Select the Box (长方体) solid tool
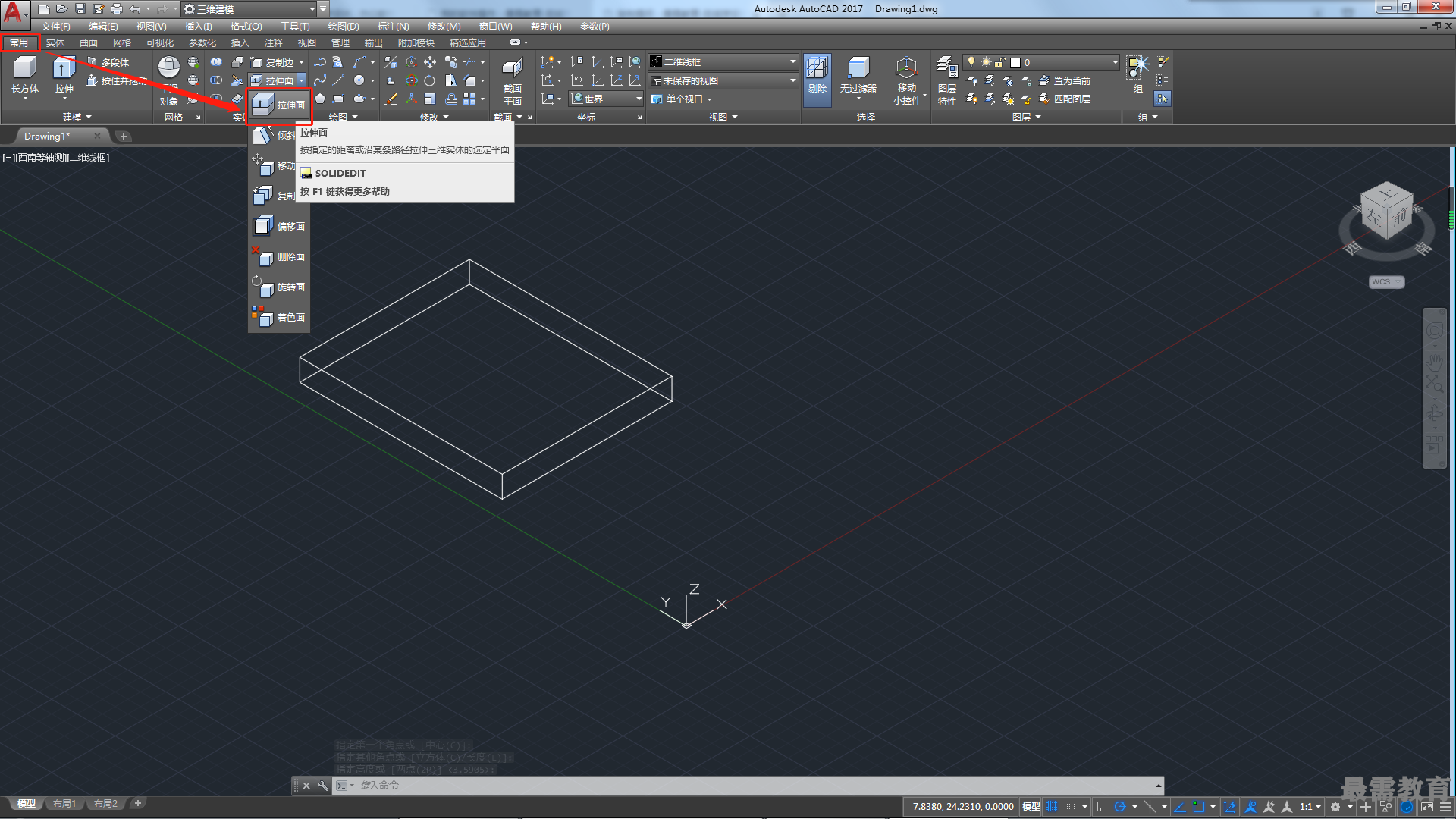Viewport: 1456px width, 819px height. pyautogui.click(x=24, y=75)
